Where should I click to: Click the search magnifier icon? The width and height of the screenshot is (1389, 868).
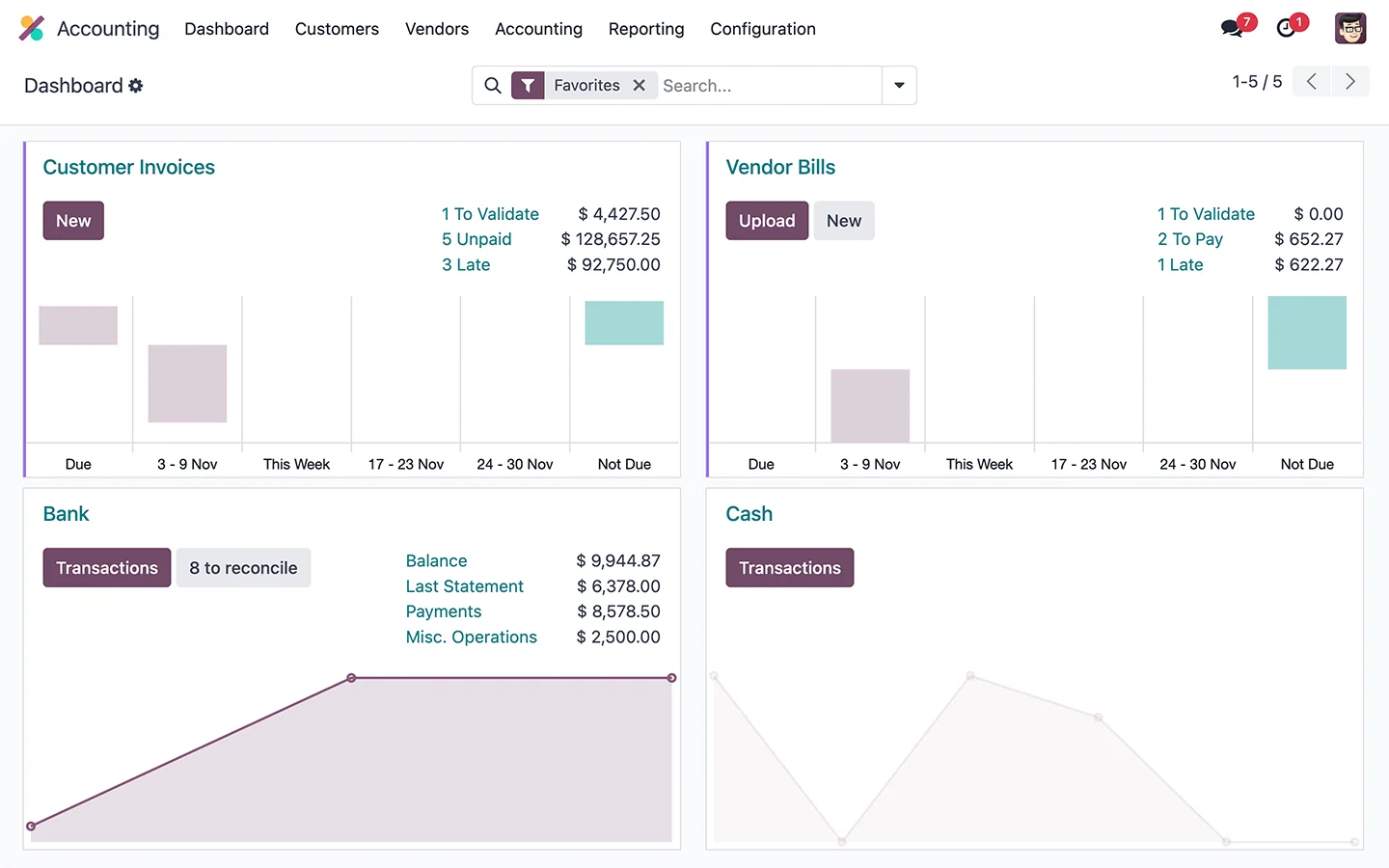coord(492,86)
